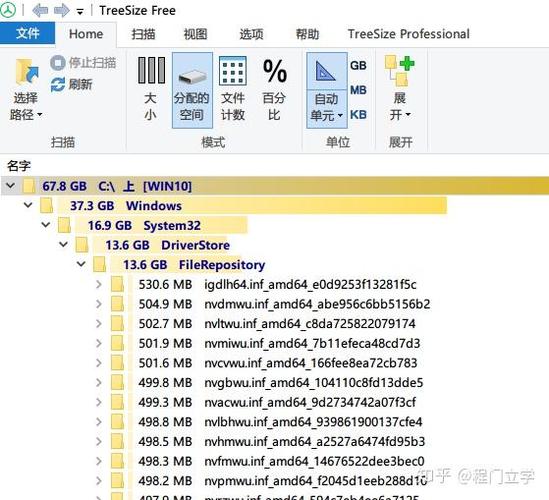This screenshot has width=549, height=500.
Task: Expand the nvltwu.inf_amd64 folder
Action: [99, 324]
